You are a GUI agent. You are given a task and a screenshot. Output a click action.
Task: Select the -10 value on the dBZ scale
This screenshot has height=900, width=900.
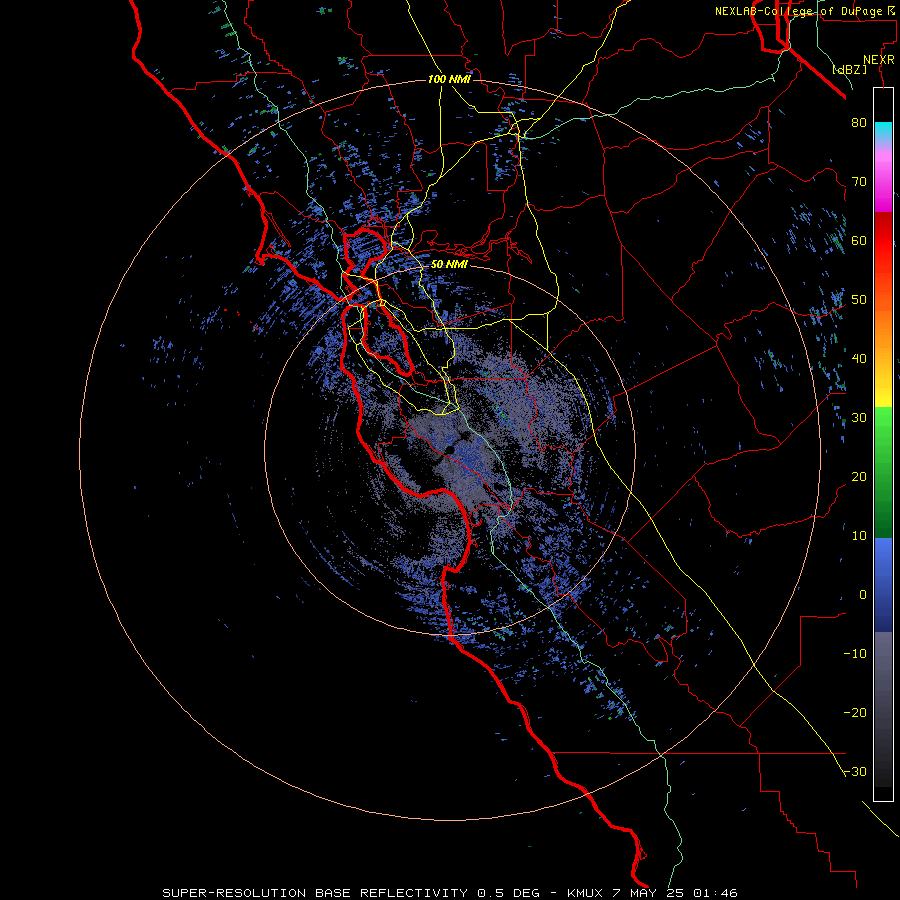click(855, 654)
